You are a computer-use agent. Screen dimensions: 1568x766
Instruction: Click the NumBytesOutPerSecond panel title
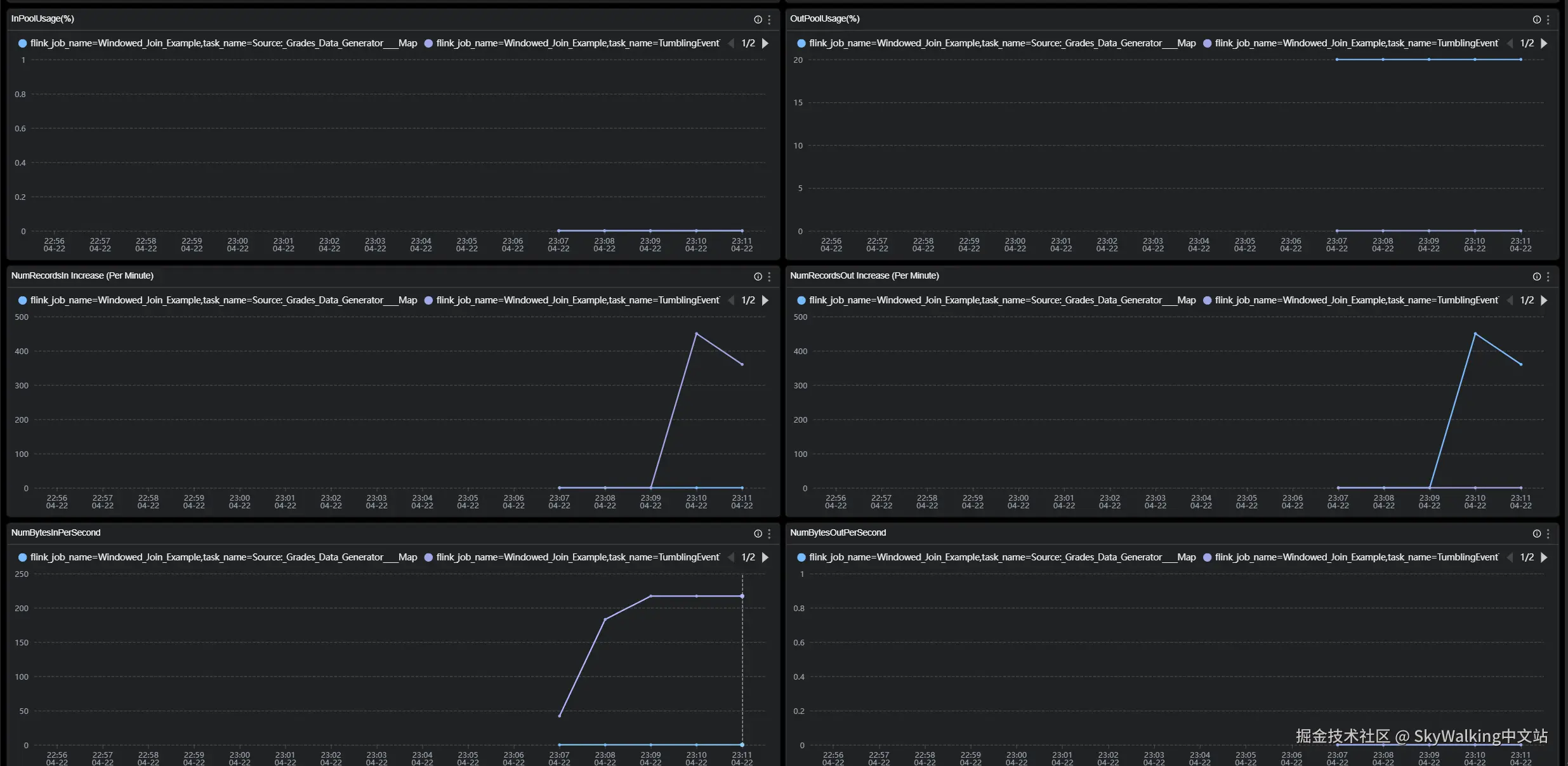(838, 532)
